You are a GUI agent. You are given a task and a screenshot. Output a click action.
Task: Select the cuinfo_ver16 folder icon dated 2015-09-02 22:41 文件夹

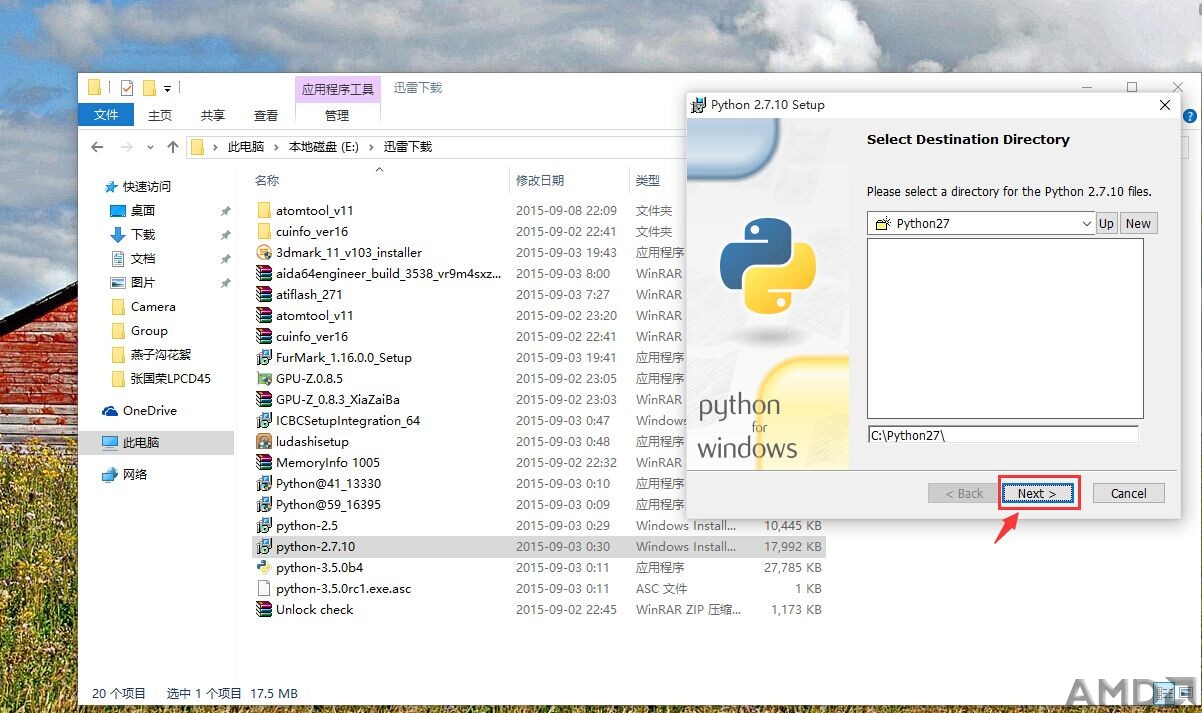tap(264, 232)
